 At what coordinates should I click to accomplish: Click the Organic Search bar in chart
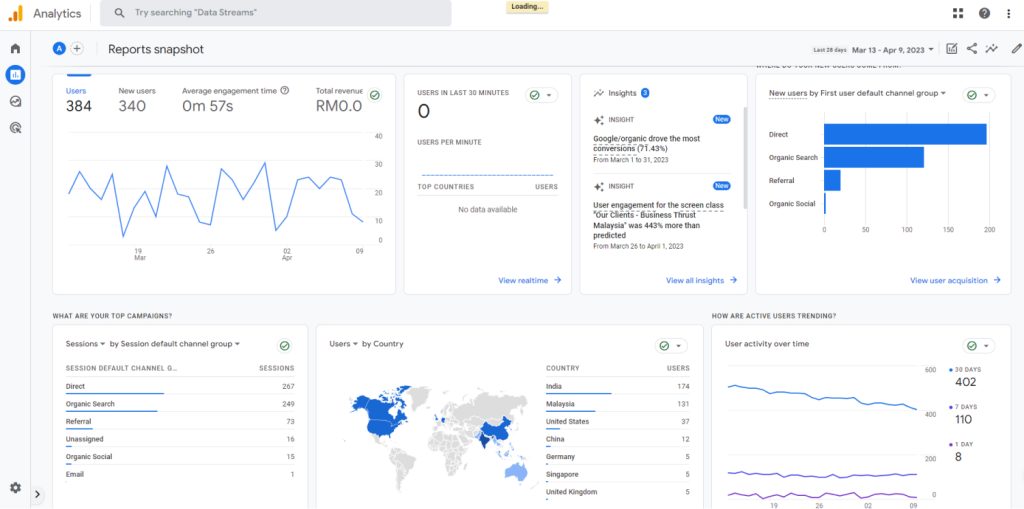874,157
